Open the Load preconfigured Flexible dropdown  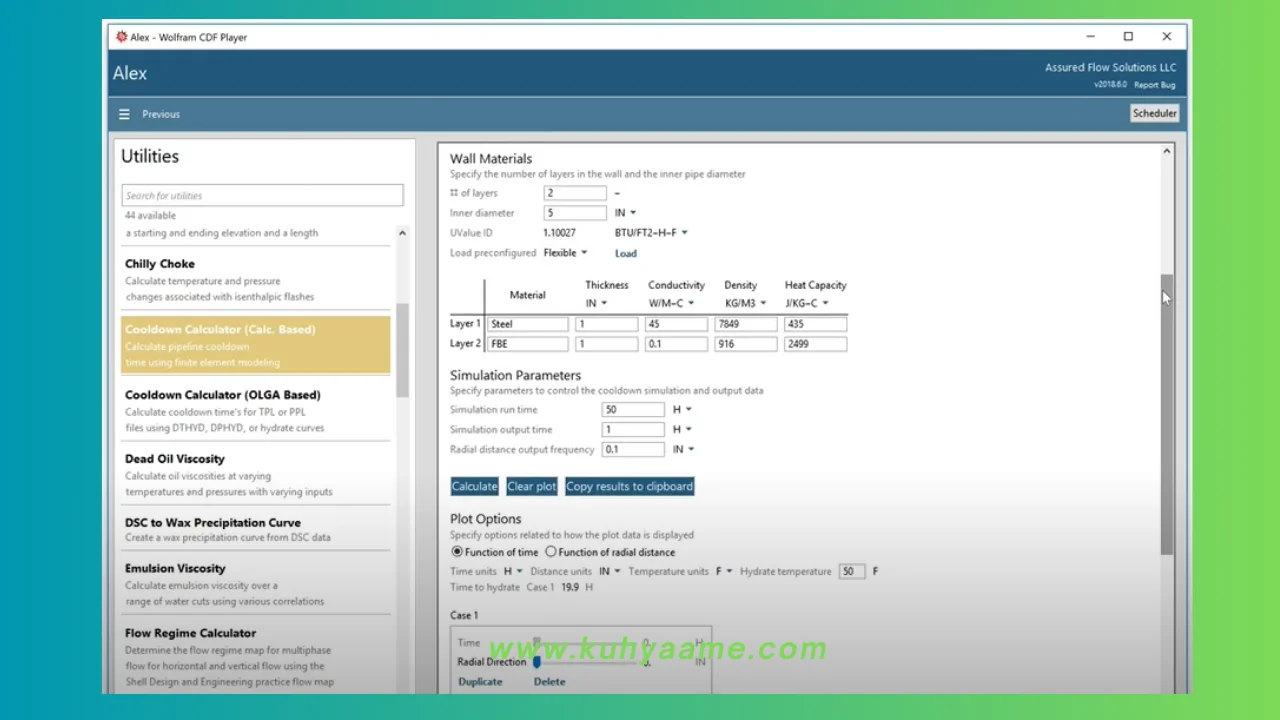point(565,253)
